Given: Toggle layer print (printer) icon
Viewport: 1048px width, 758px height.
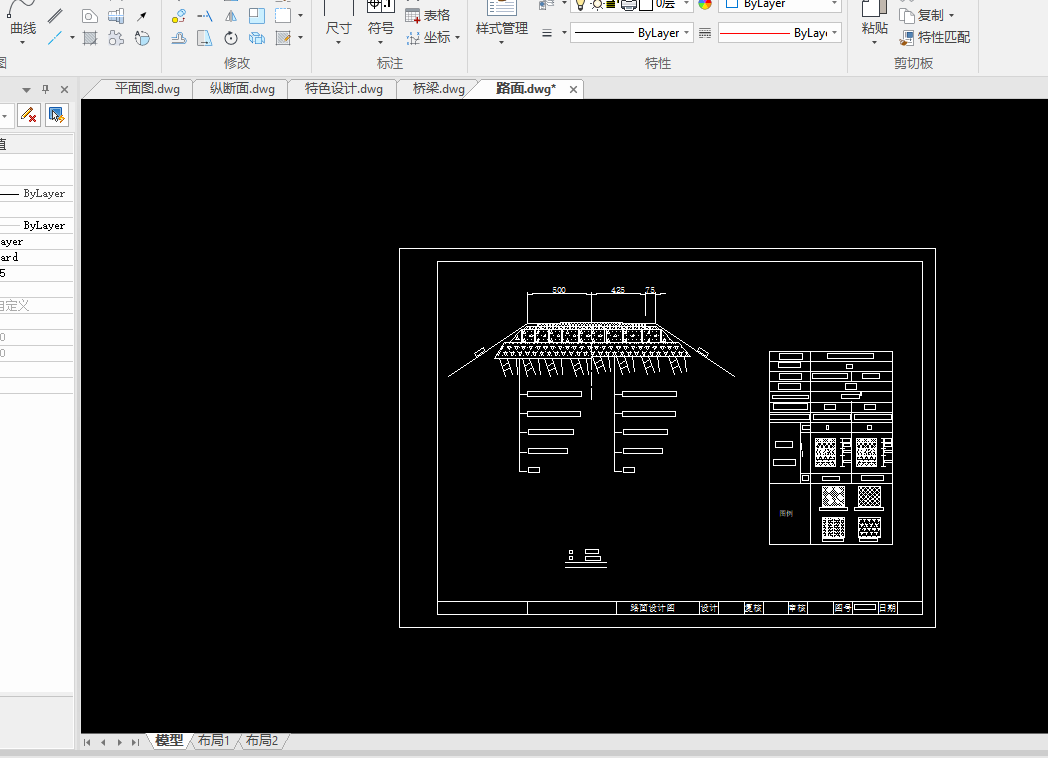Looking at the screenshot, I should point(629,5).
